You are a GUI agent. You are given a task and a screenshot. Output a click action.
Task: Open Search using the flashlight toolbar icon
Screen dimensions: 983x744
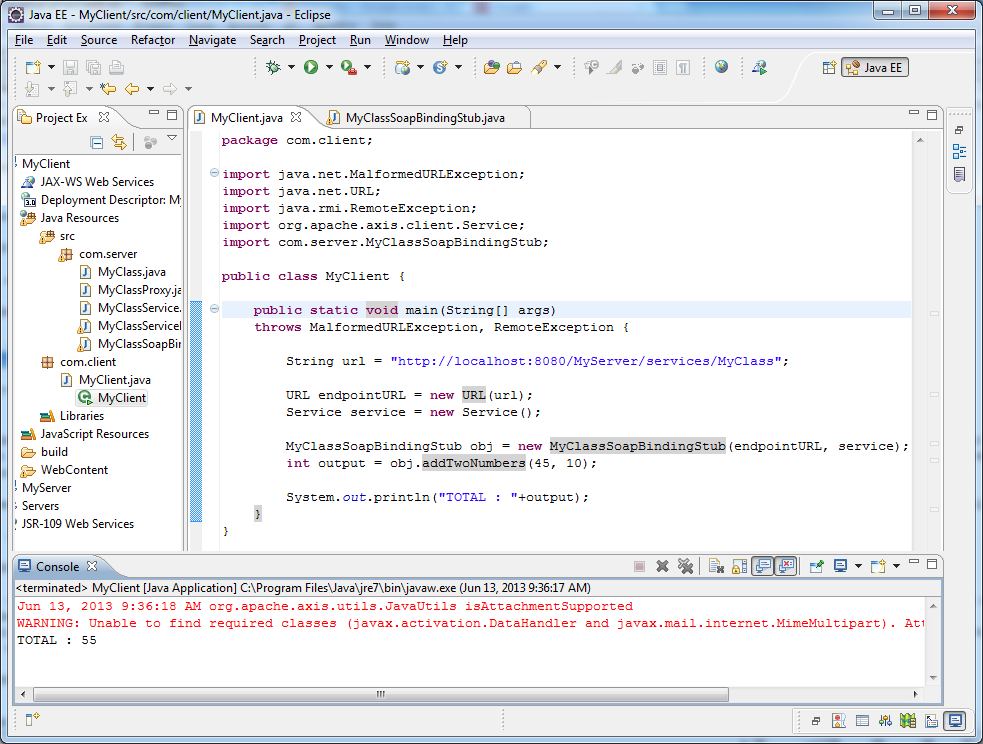click(x=538, y=67)
